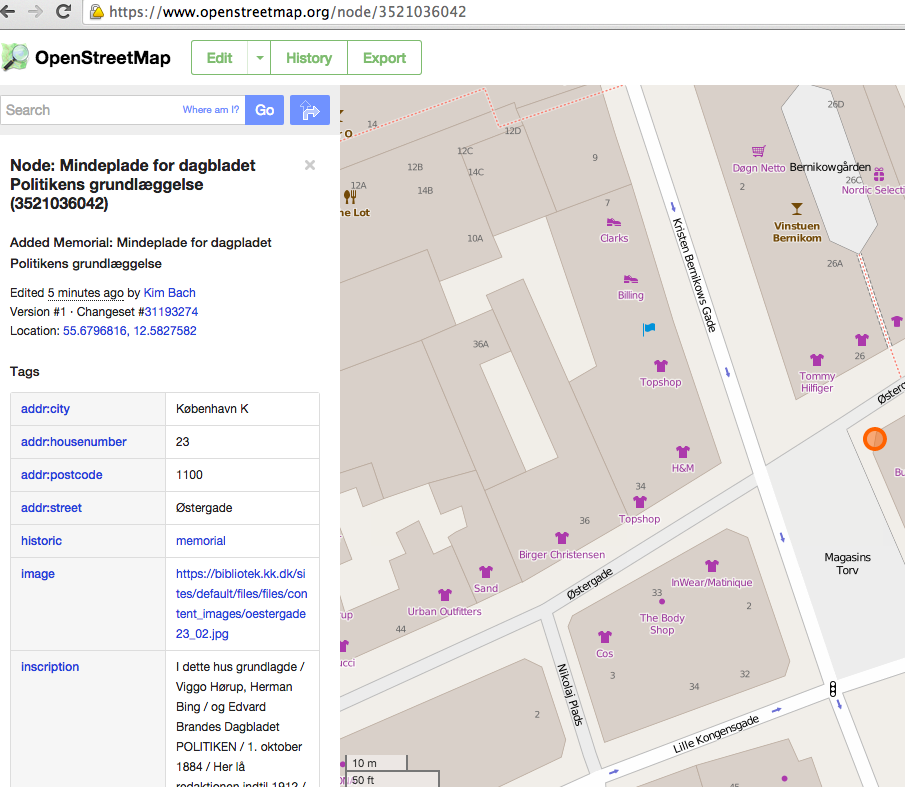Click the Døgn Netto shopping cart icon
Viewport: 905px width, 787px height.
[758, 151]
